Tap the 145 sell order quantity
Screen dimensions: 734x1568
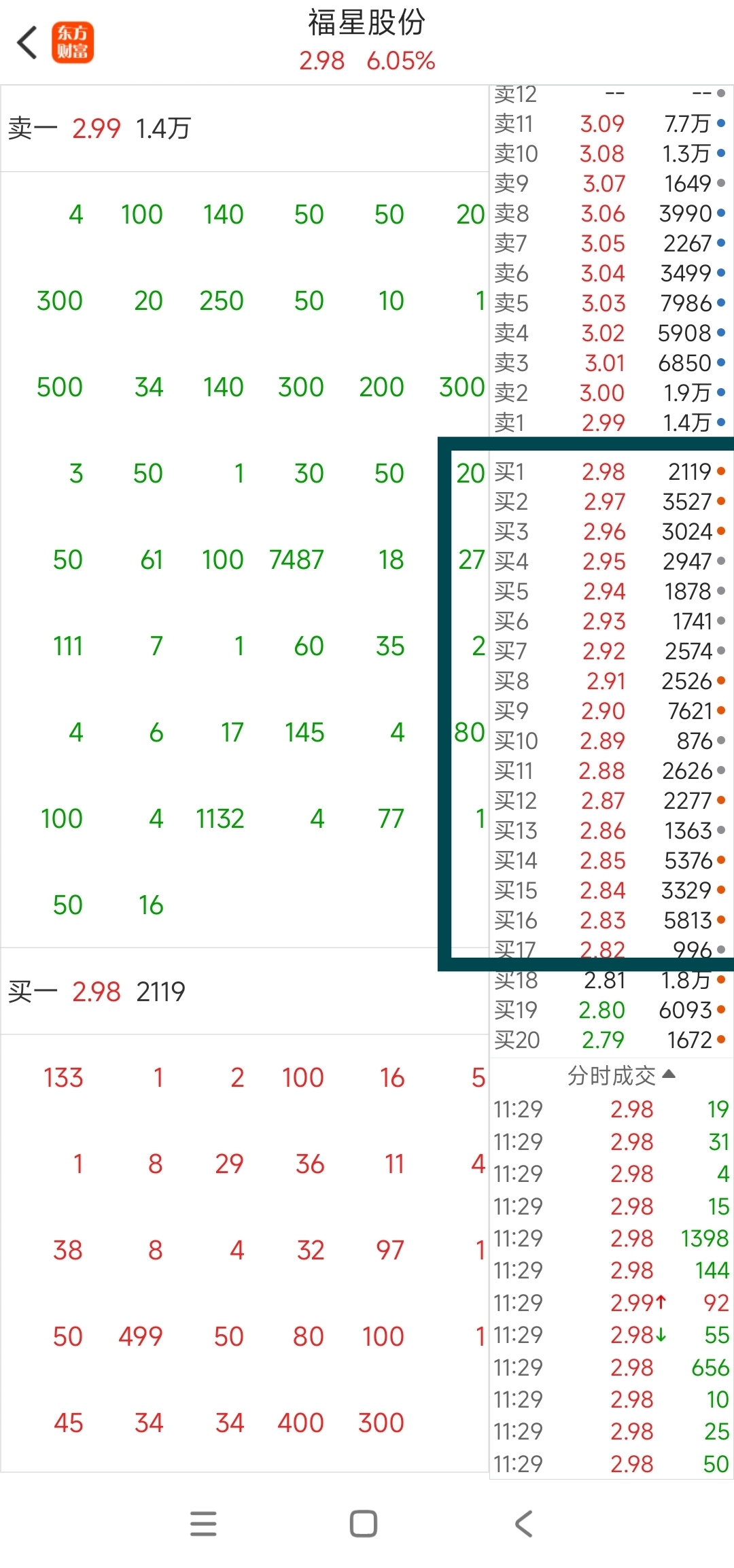point(304,733)
